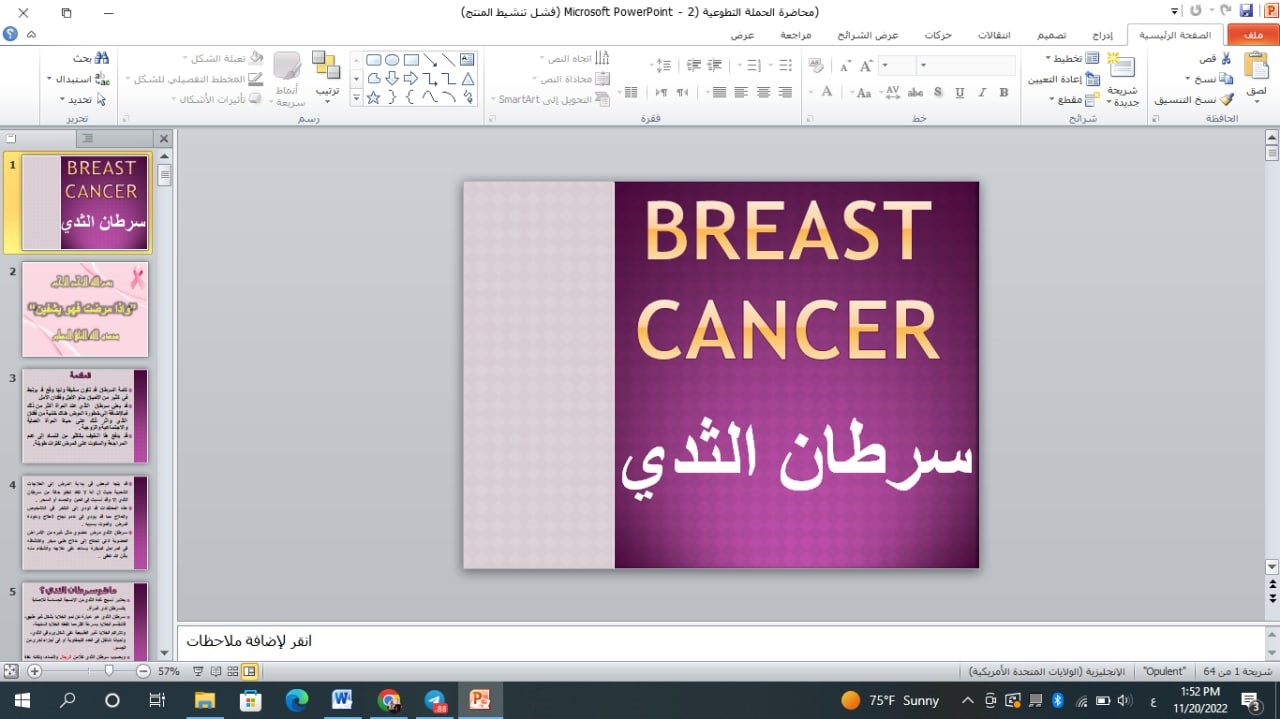This screenshot has height=719, width=1280.
Task: Toggle Italic formatting
Action: tap(982, 93)
